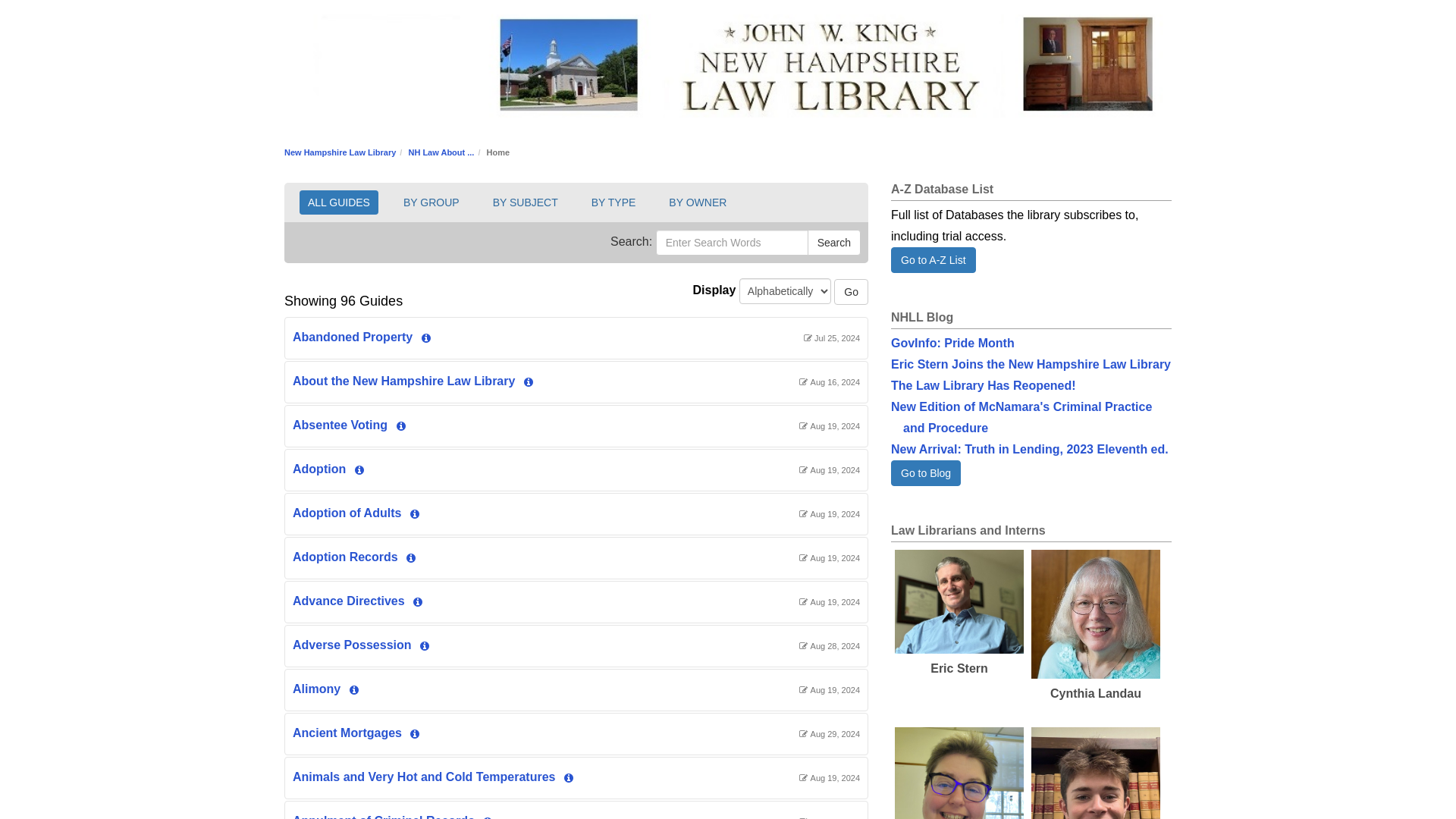Open the Absentee Voting guide
The width and height of the screenshot is (1456, 819).
pos(340,425)
